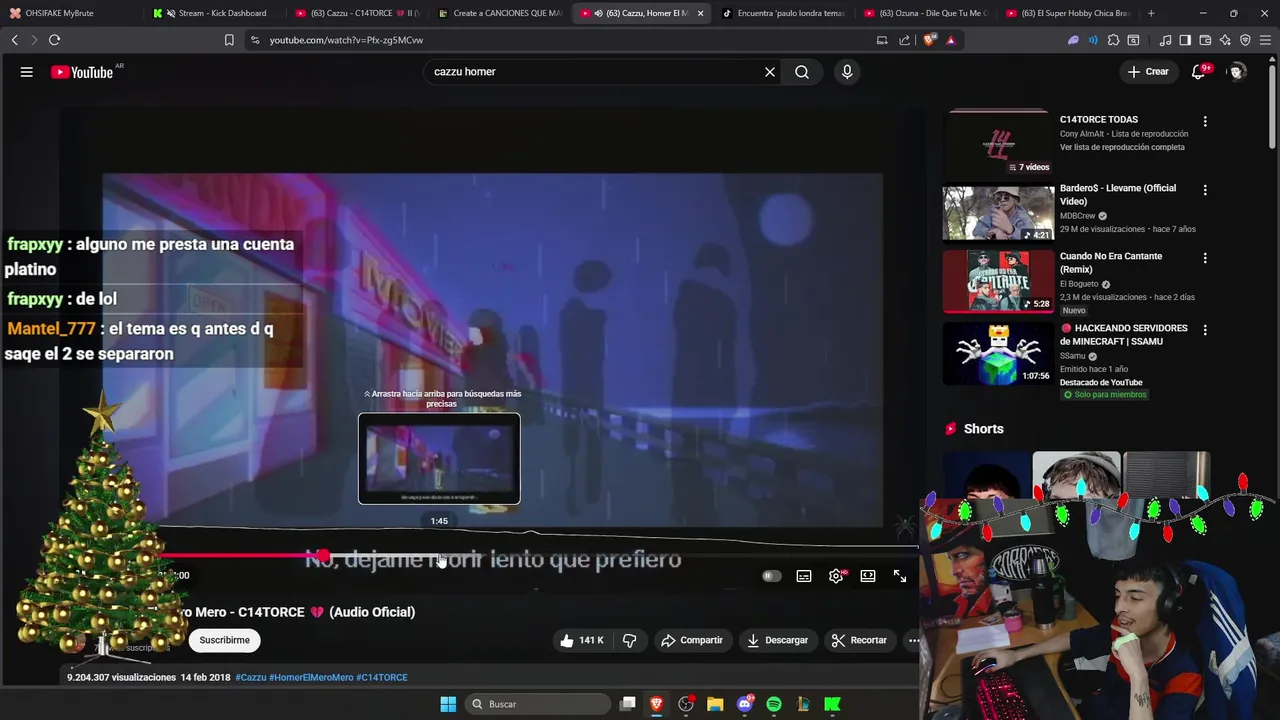Switch to theater mode

[x=868, y=576]
